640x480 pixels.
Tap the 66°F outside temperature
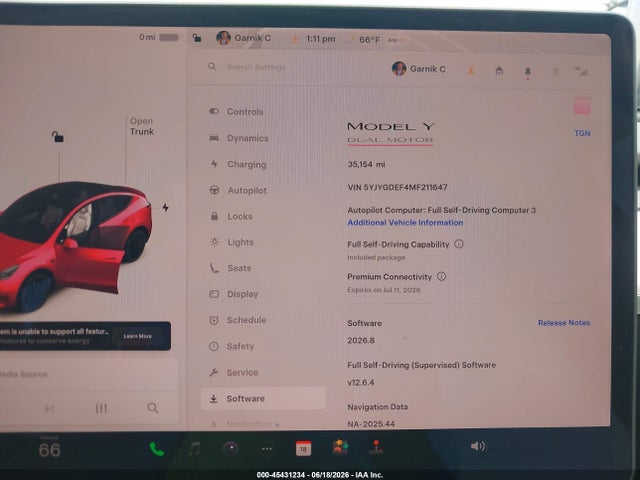pyautogui.click(x=369, y=40)
